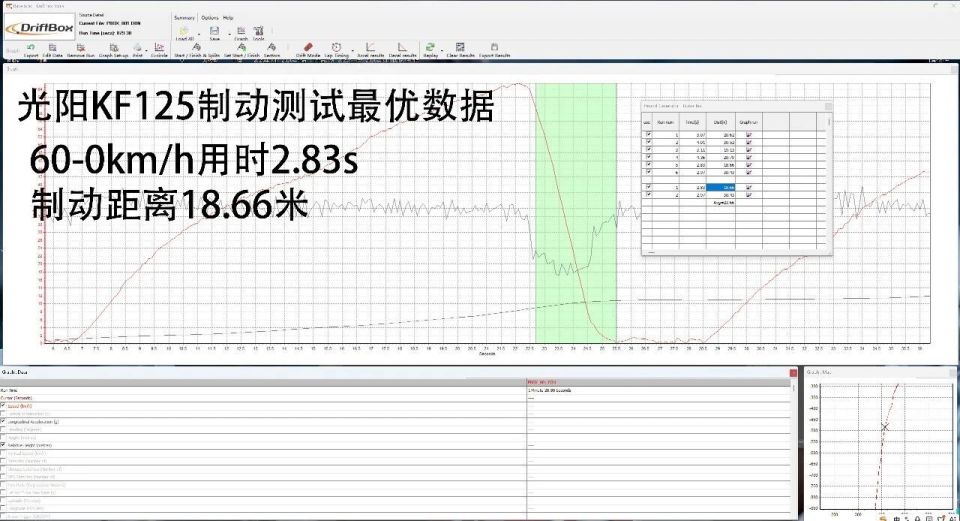Click the Export Results icon

495,47
